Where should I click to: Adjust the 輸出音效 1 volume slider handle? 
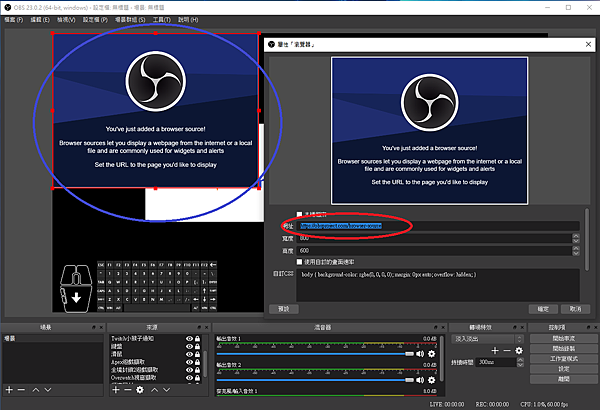click(409, 354)
